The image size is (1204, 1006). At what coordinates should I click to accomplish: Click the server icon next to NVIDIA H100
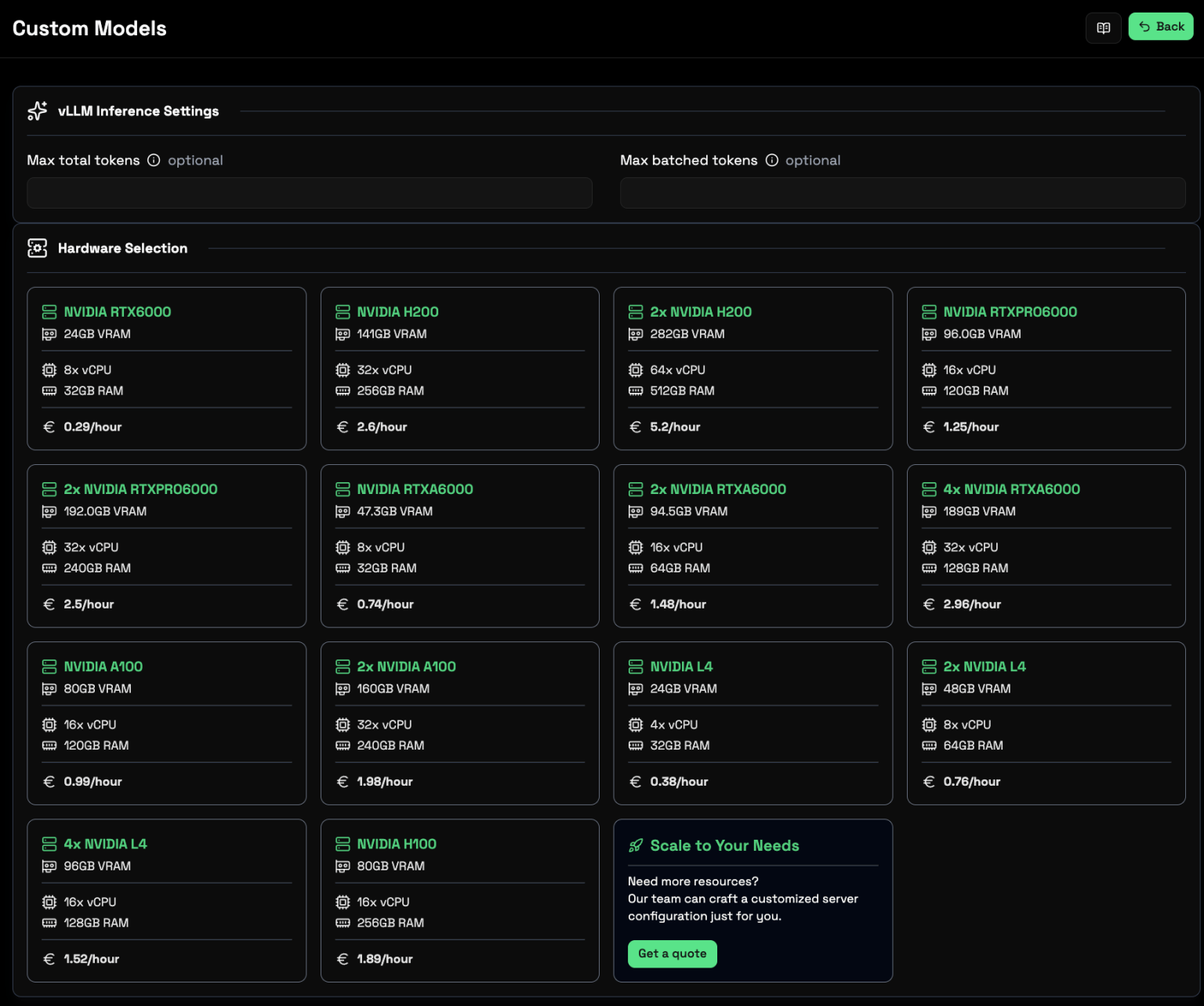click(343, 844)
